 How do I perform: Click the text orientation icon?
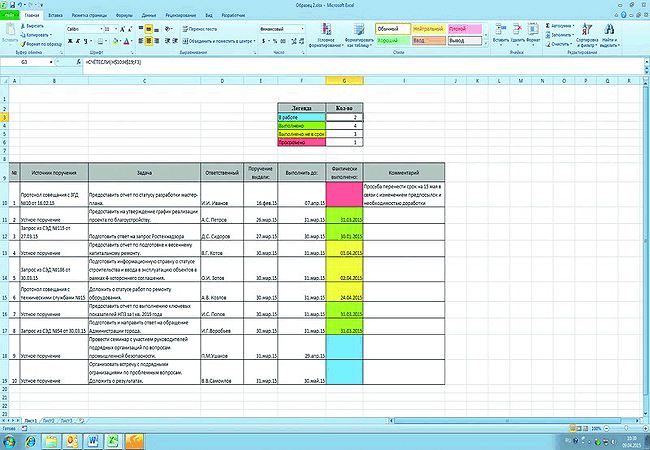(167, 29)
